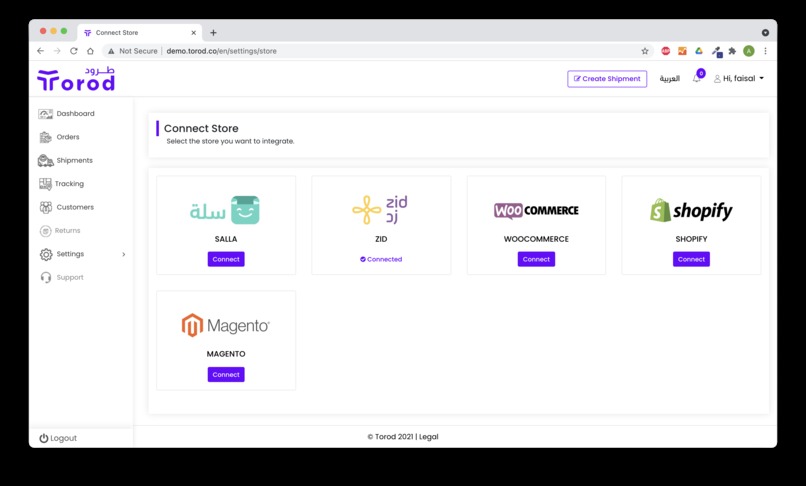Connect the WOOCOMMERCE store
The height and width of the screenshot is (486, 806).
(x=536, y=259)
